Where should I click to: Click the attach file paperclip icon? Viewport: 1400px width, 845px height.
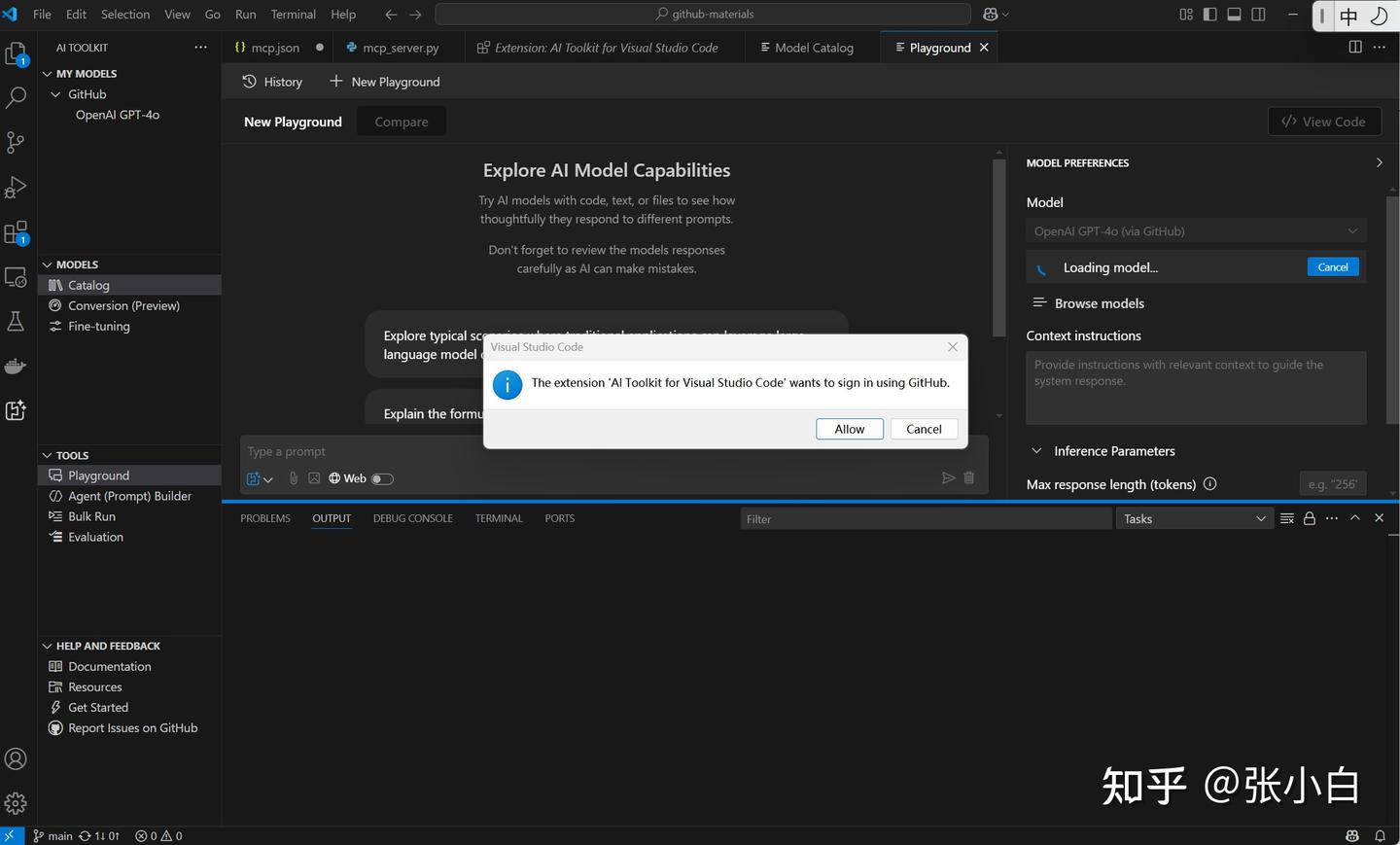pos(294,478)
